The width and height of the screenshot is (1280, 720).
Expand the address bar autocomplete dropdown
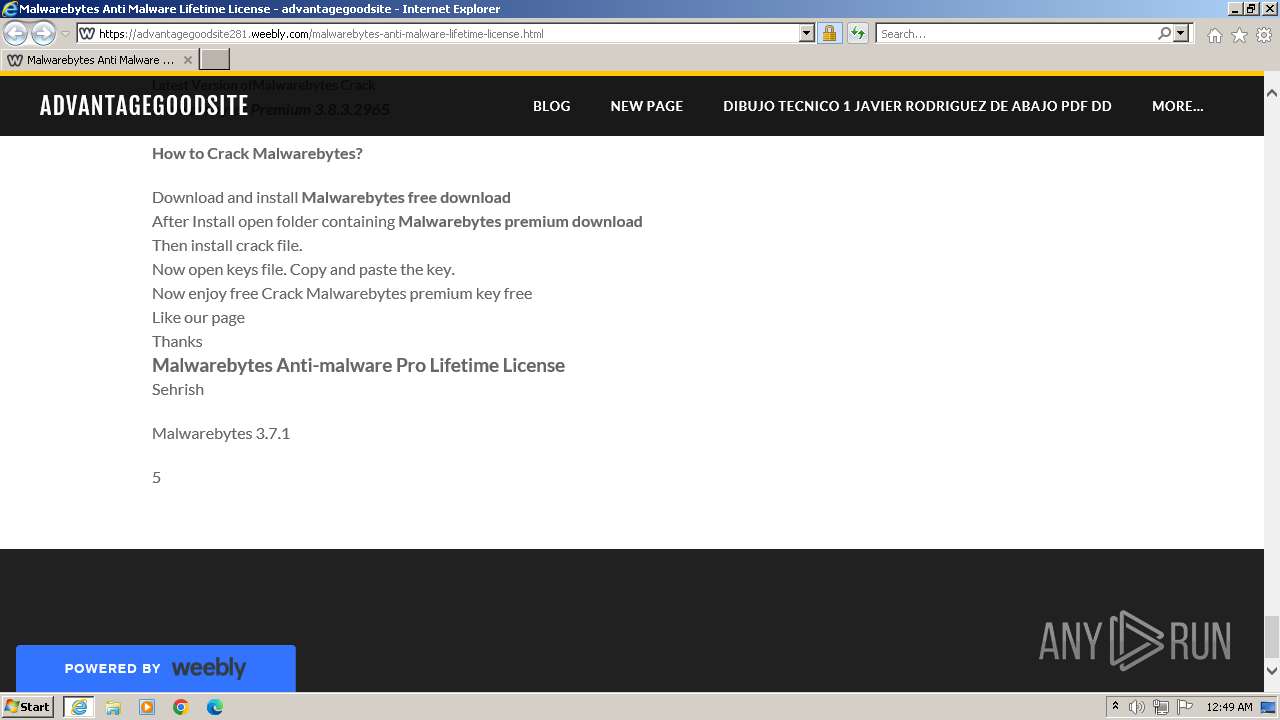click(807, 33)
